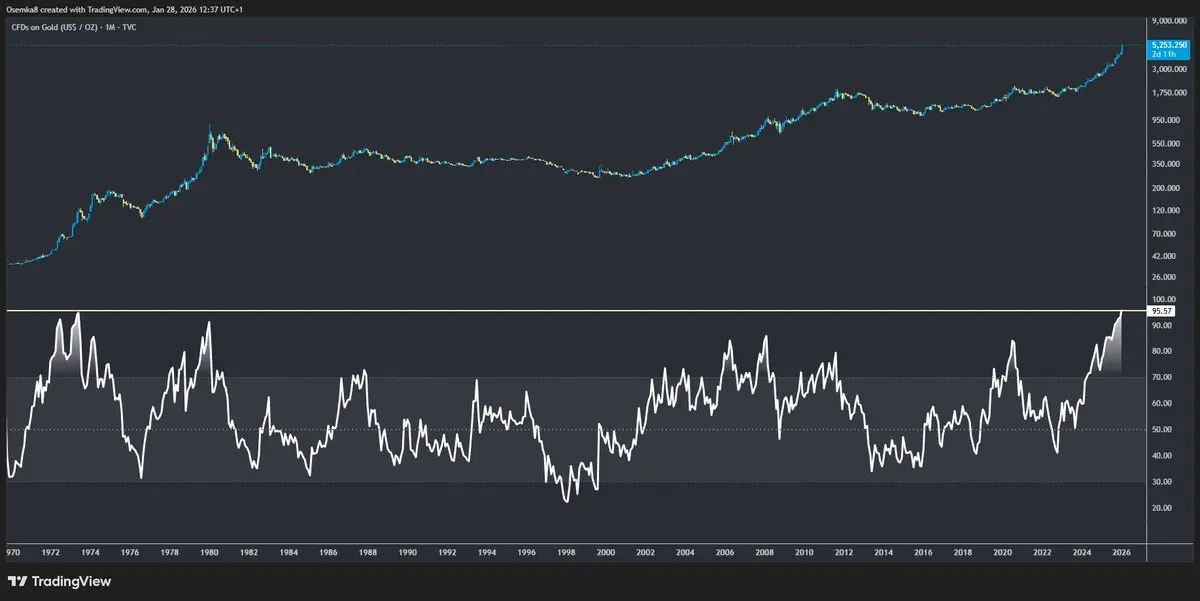Click the 60.00 RSI scale label
This screenshot has width=1200, height=601.
click(x=1161, y=403)
